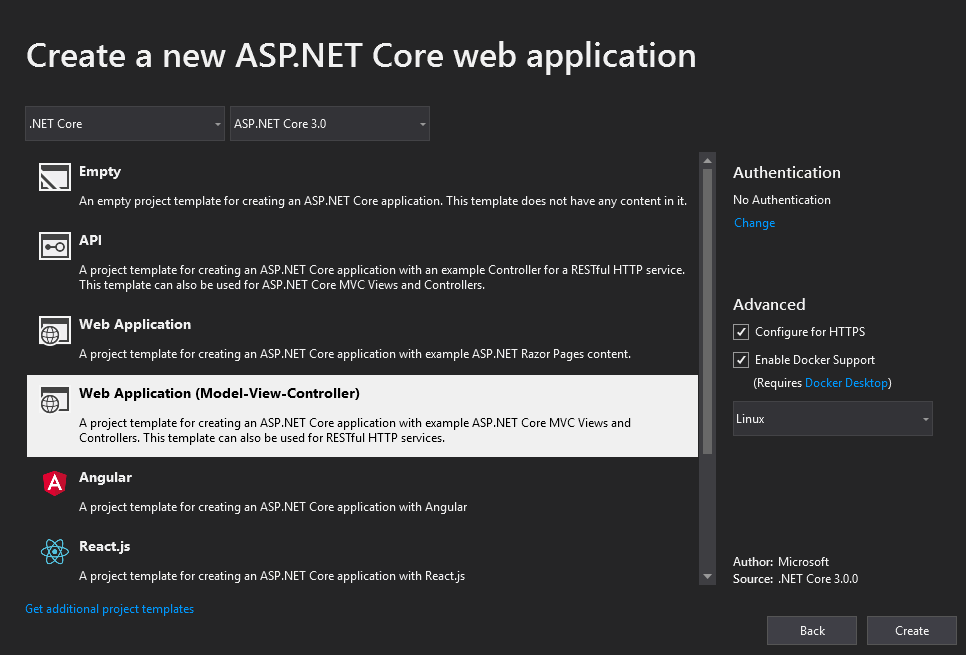Click the Model-View-Controller template icon

54,399
